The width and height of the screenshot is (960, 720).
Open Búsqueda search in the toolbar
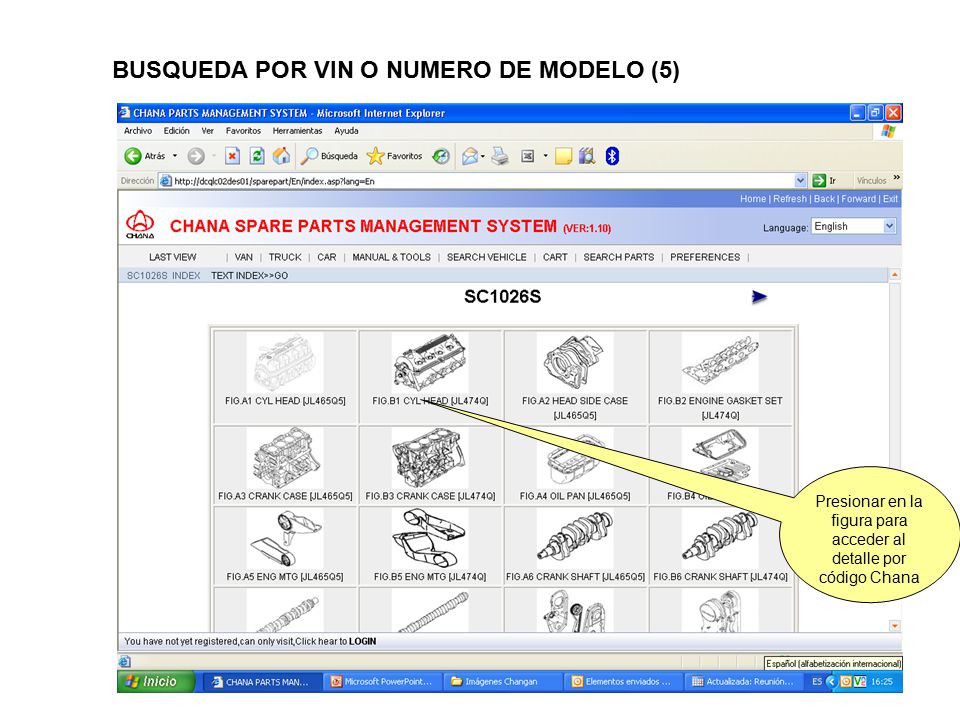329,156
